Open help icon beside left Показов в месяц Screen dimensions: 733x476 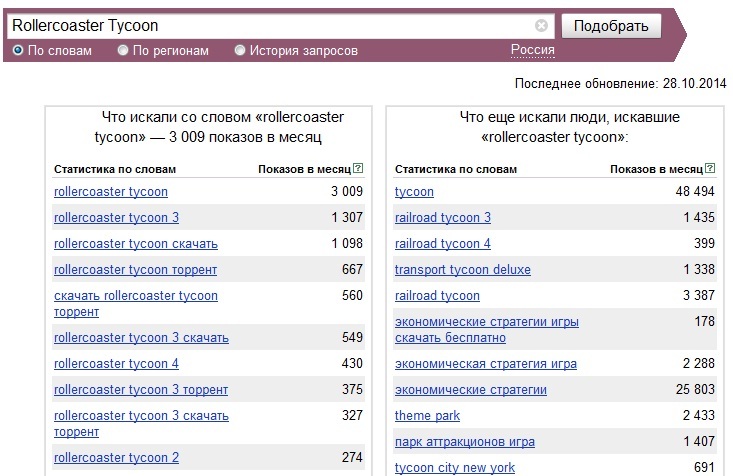click(358, 168)
